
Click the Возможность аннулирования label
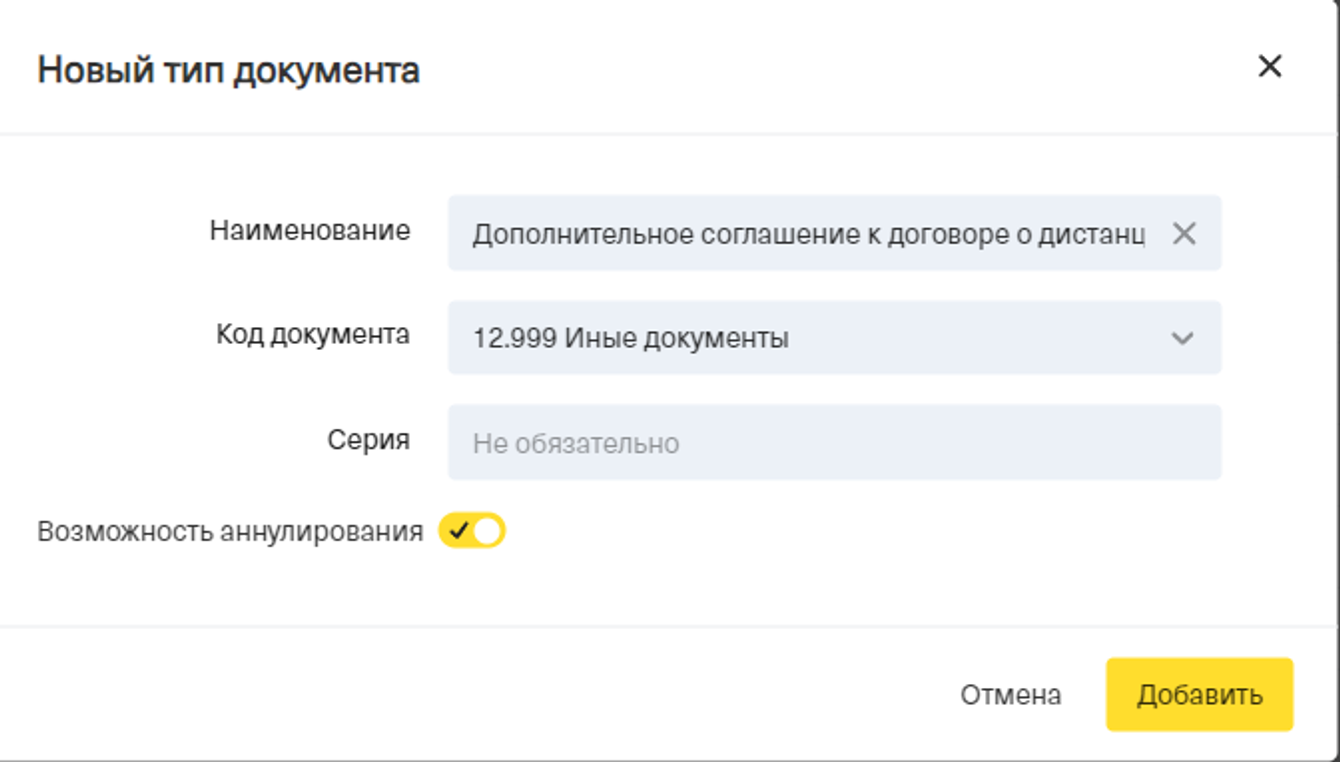[230, 531]
